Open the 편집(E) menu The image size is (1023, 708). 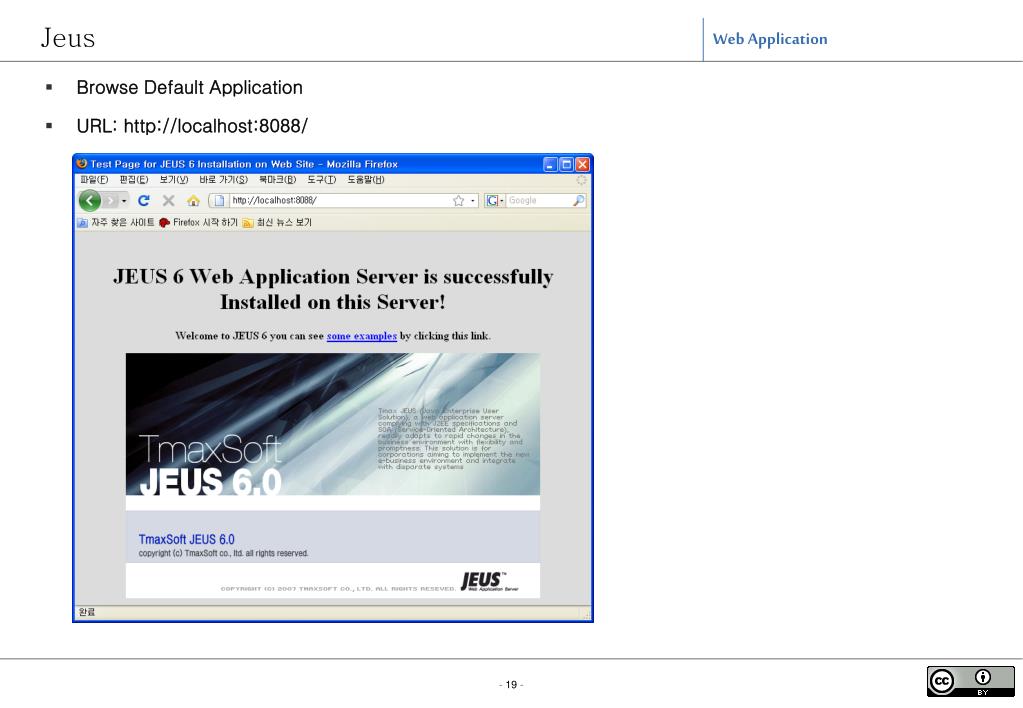tap(134, 179)
